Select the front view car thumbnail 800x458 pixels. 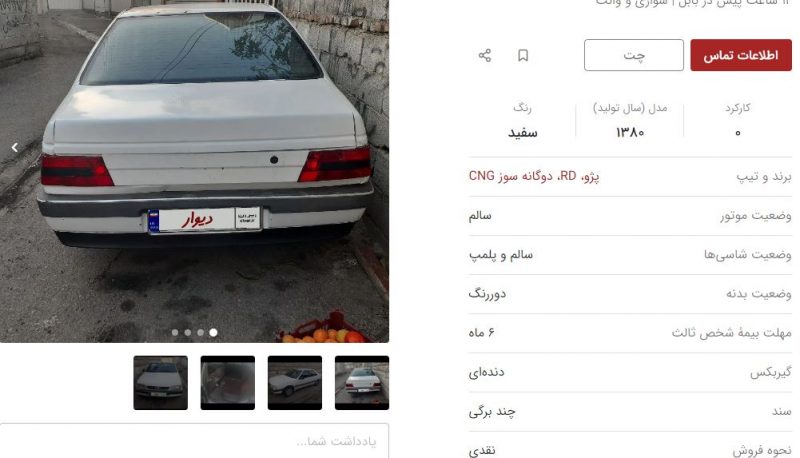coord(161,383)
